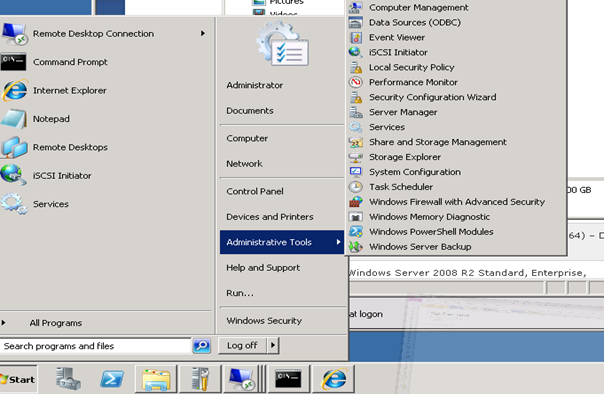The image size is (604, 394).
Task: Open Documents from Start menu
Action: pyautogui.click(x=250, y=111)
